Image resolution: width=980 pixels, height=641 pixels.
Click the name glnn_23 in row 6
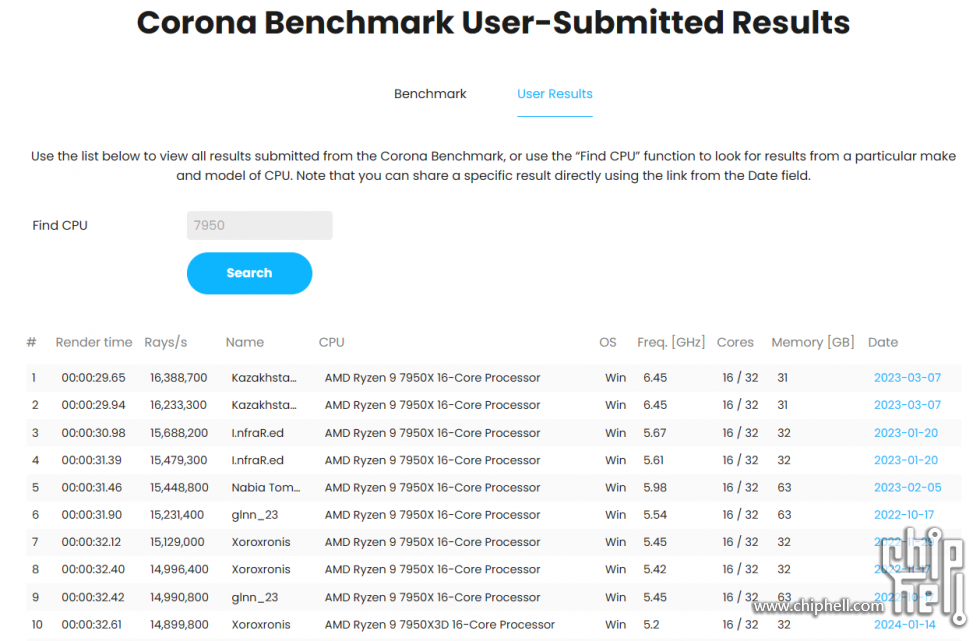point(254,515)
